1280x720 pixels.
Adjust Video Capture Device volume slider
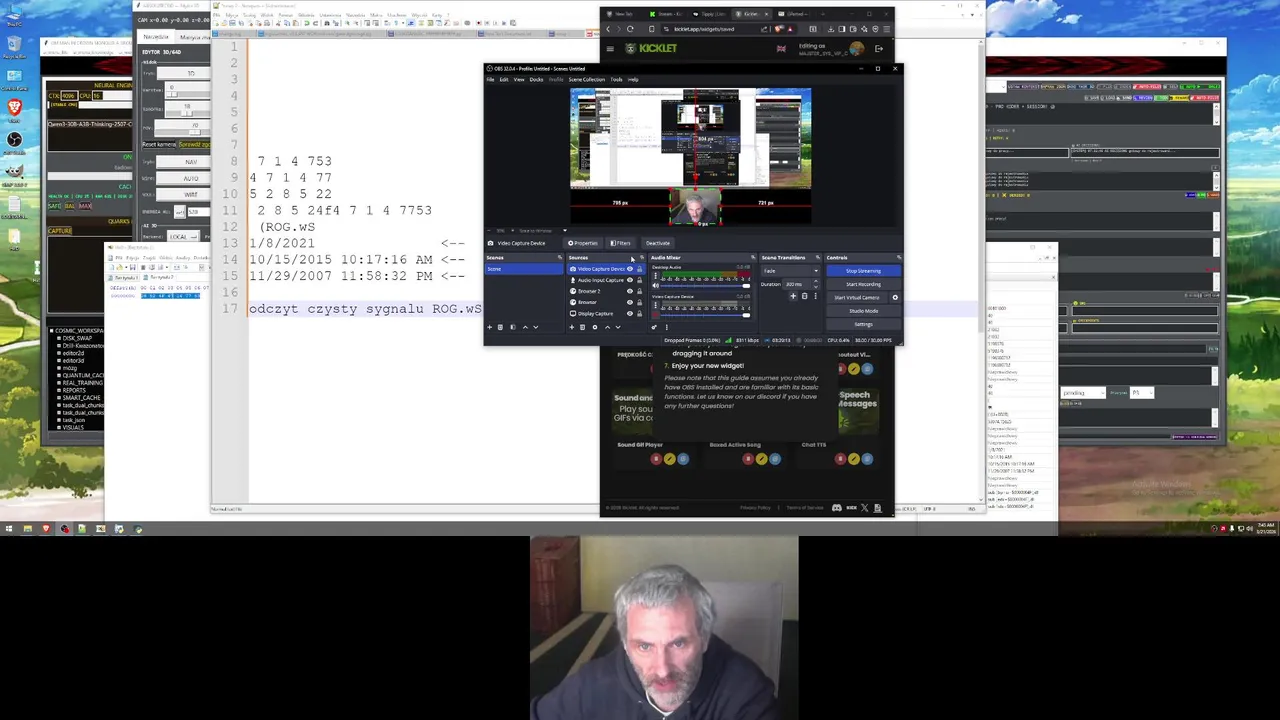point(705,315)
